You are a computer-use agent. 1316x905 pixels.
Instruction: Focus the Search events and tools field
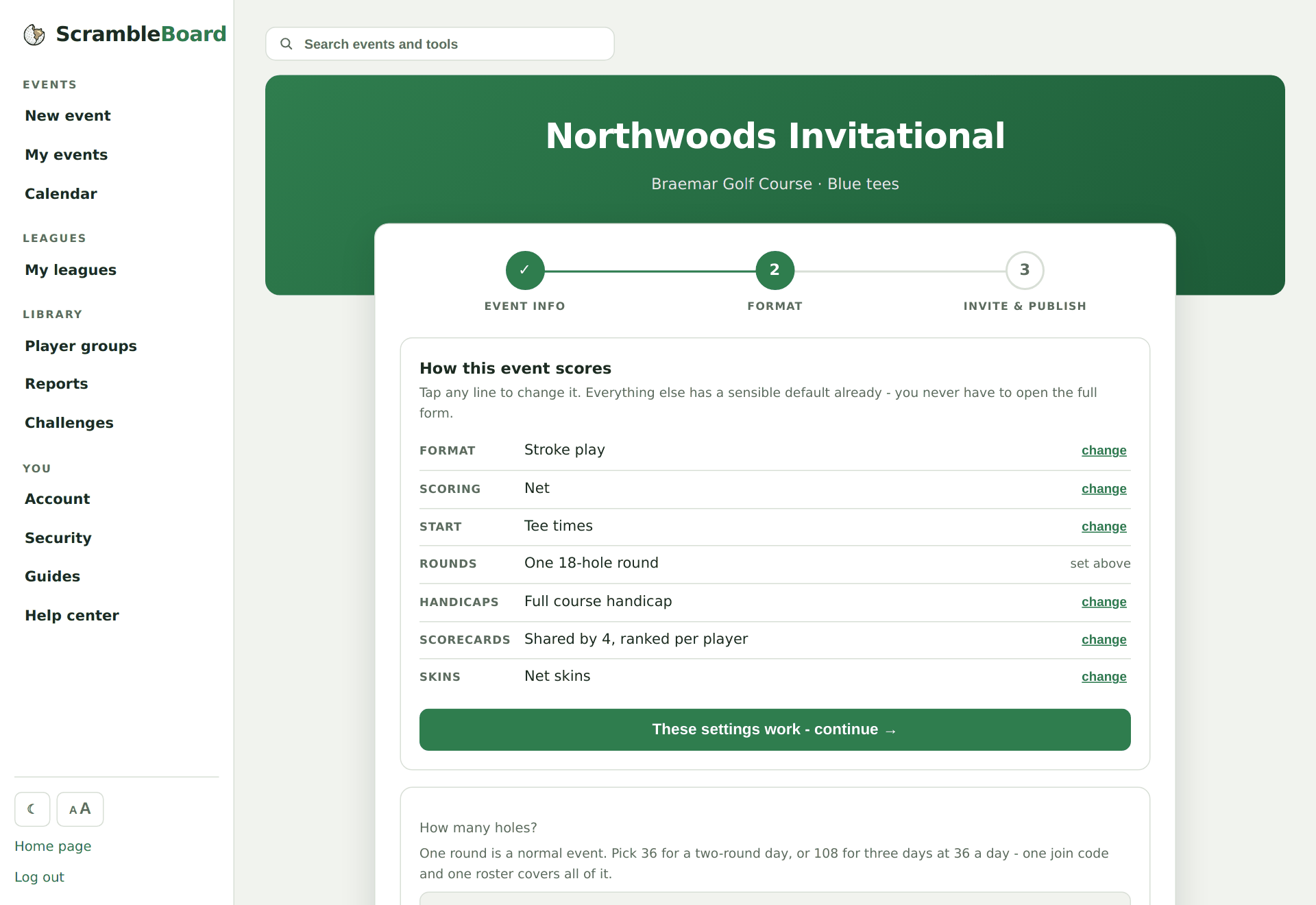click(x=440, y=44)
